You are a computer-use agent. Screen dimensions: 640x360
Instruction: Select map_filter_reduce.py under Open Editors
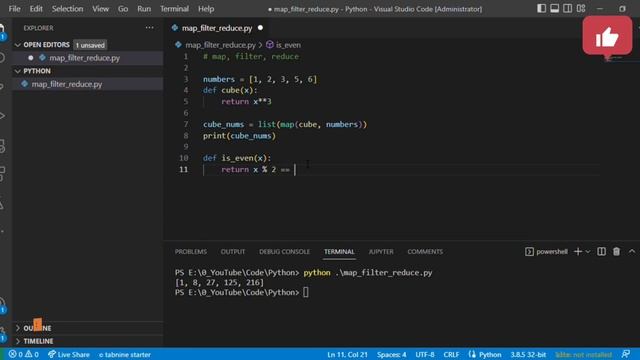click(84, 58)
